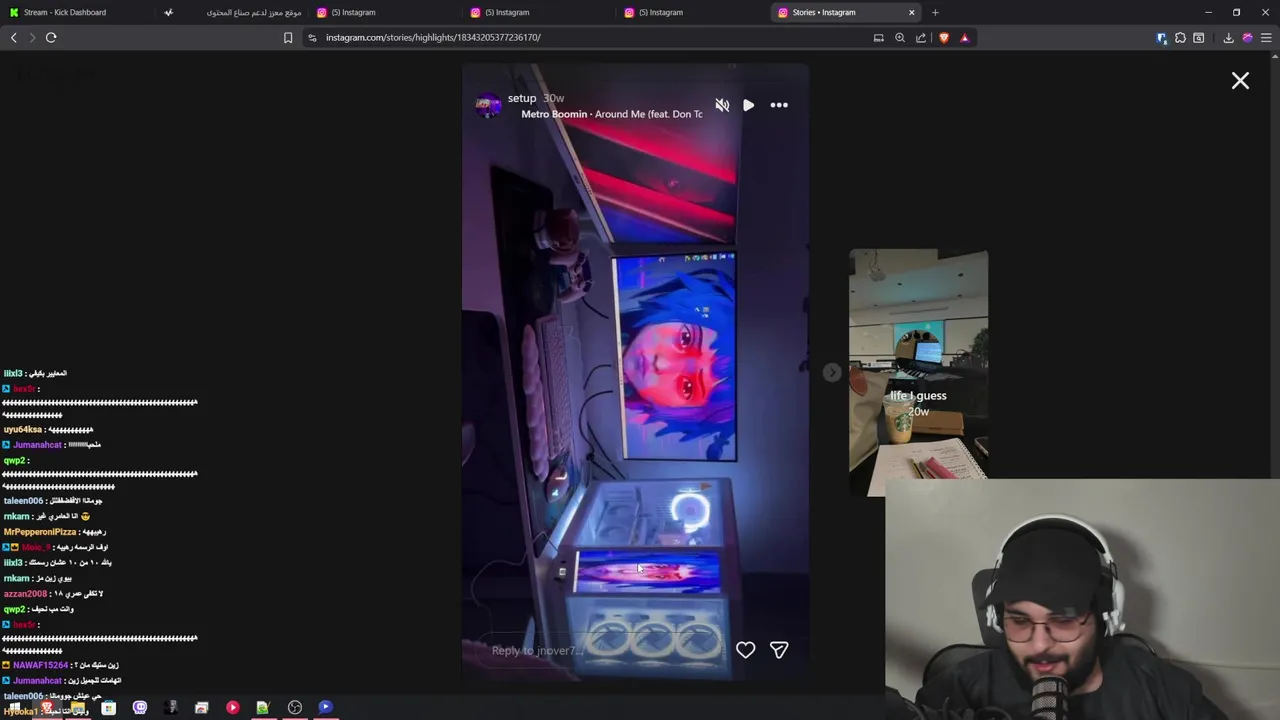The width and height of the screenshot is (1280, 720).
Task: Click chat user azzan2008
Action: [x=25, y=594]
